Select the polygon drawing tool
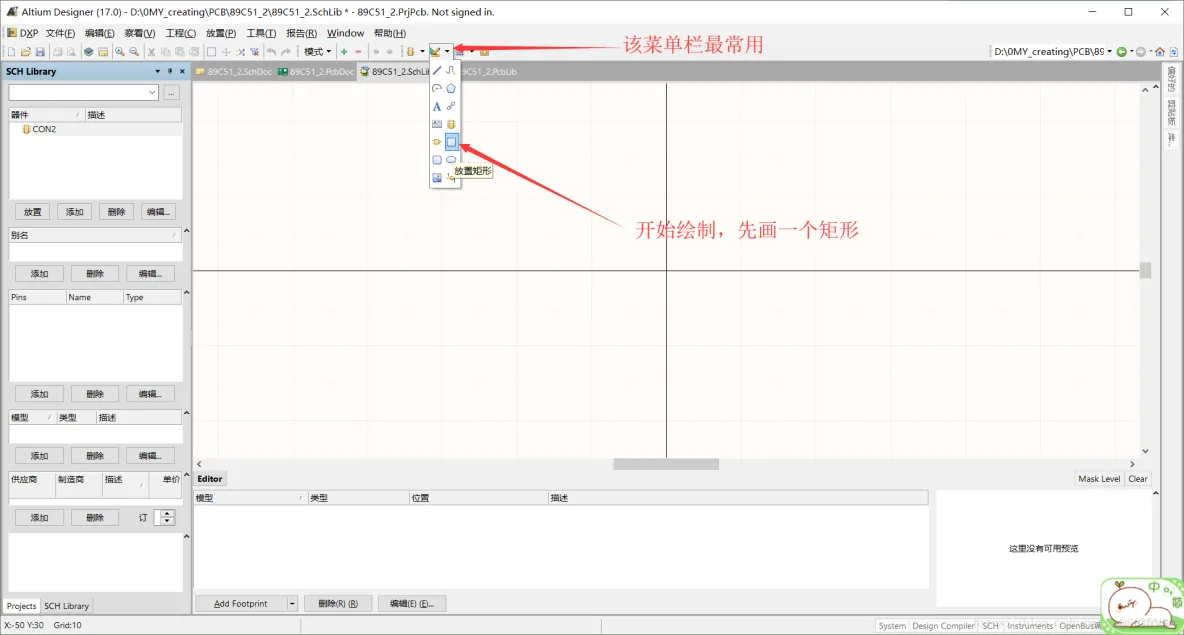Image resolution: width=1184 pixels, height=635 pixels. coord(451,88)
